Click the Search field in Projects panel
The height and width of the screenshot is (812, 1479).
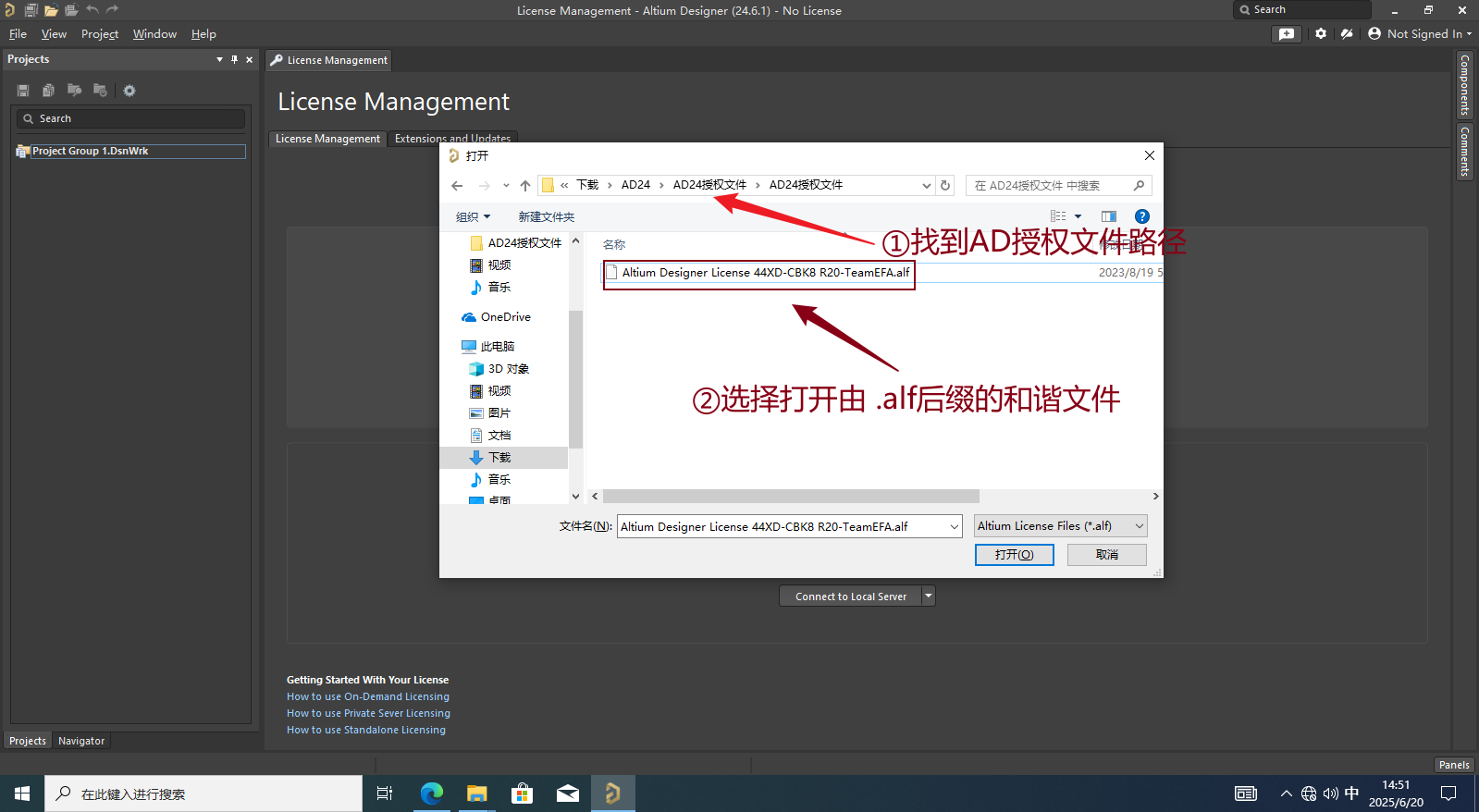click(x=130, y=118)
